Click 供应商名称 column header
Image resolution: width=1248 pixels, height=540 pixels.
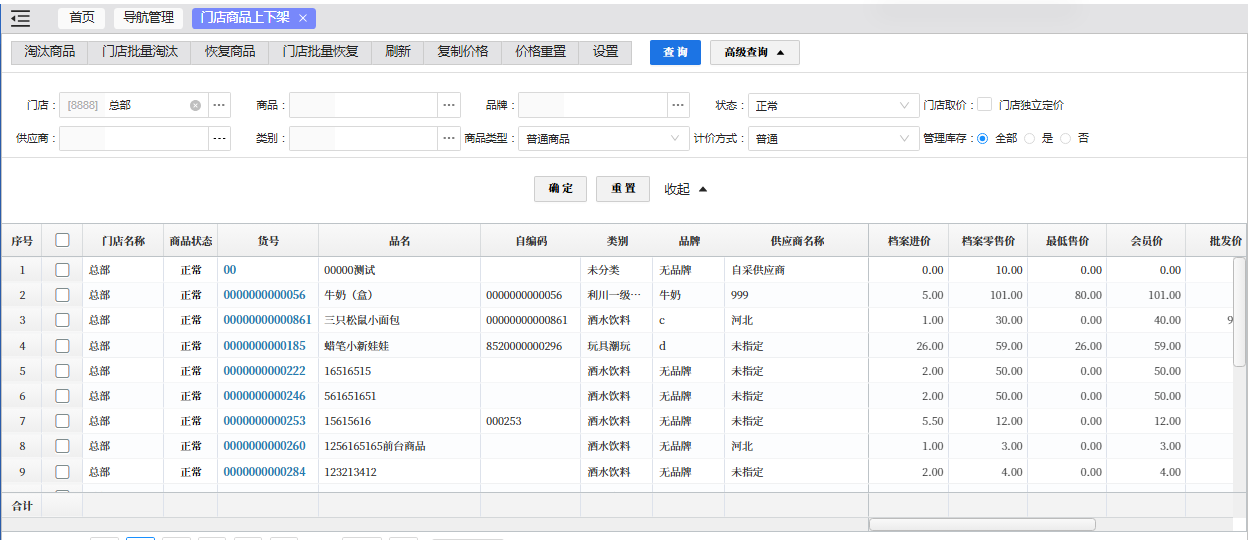tap(796, 241)
